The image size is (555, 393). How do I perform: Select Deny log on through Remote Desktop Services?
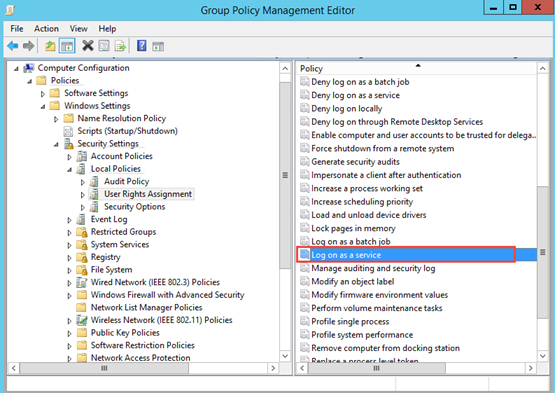click(397, 122)
